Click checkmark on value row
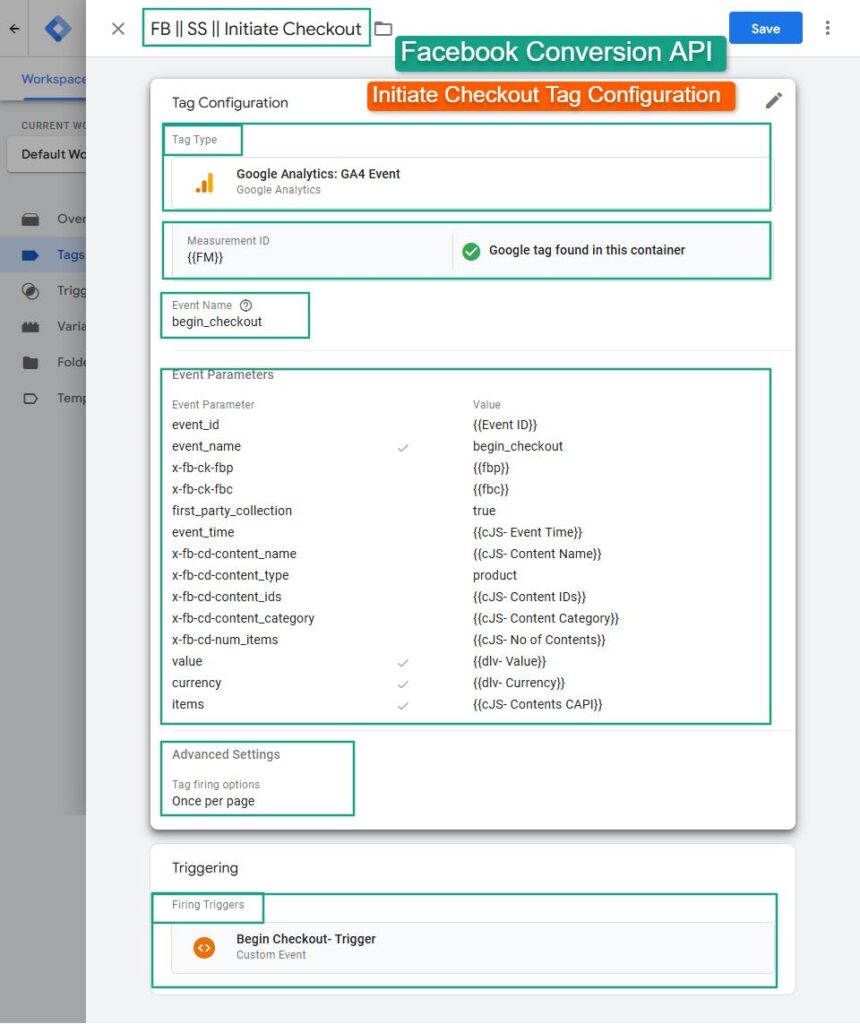 click(x=403, y=662)
